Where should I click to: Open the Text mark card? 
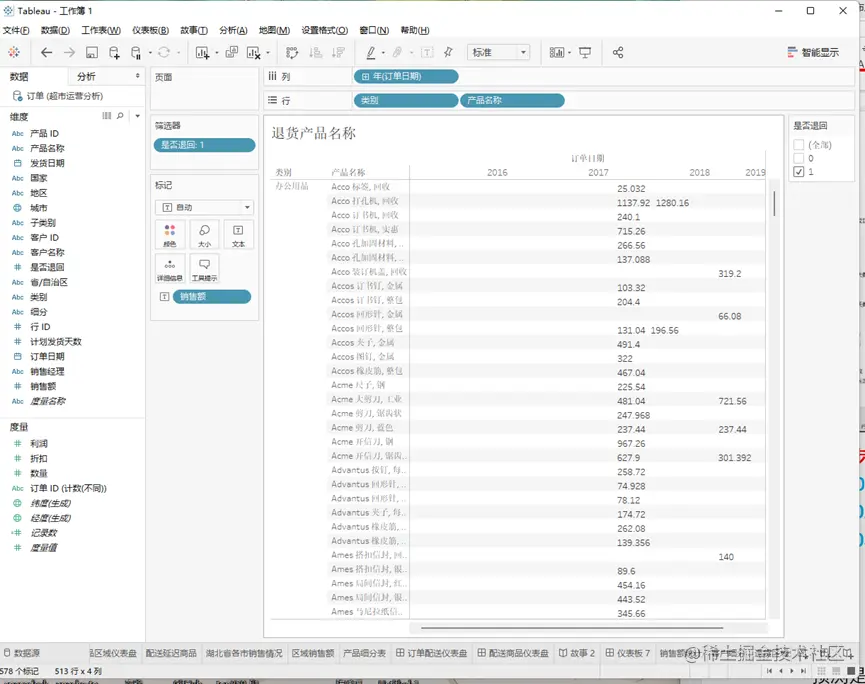[x=238, y=234]
